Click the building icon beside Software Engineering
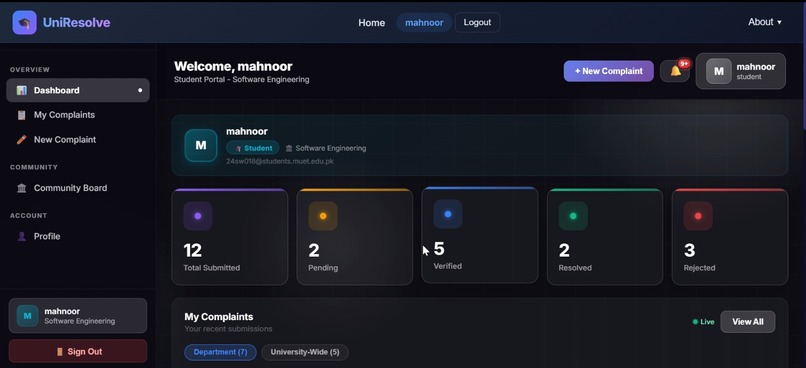Viewport: 806px width, 368px height. [289, 149]
